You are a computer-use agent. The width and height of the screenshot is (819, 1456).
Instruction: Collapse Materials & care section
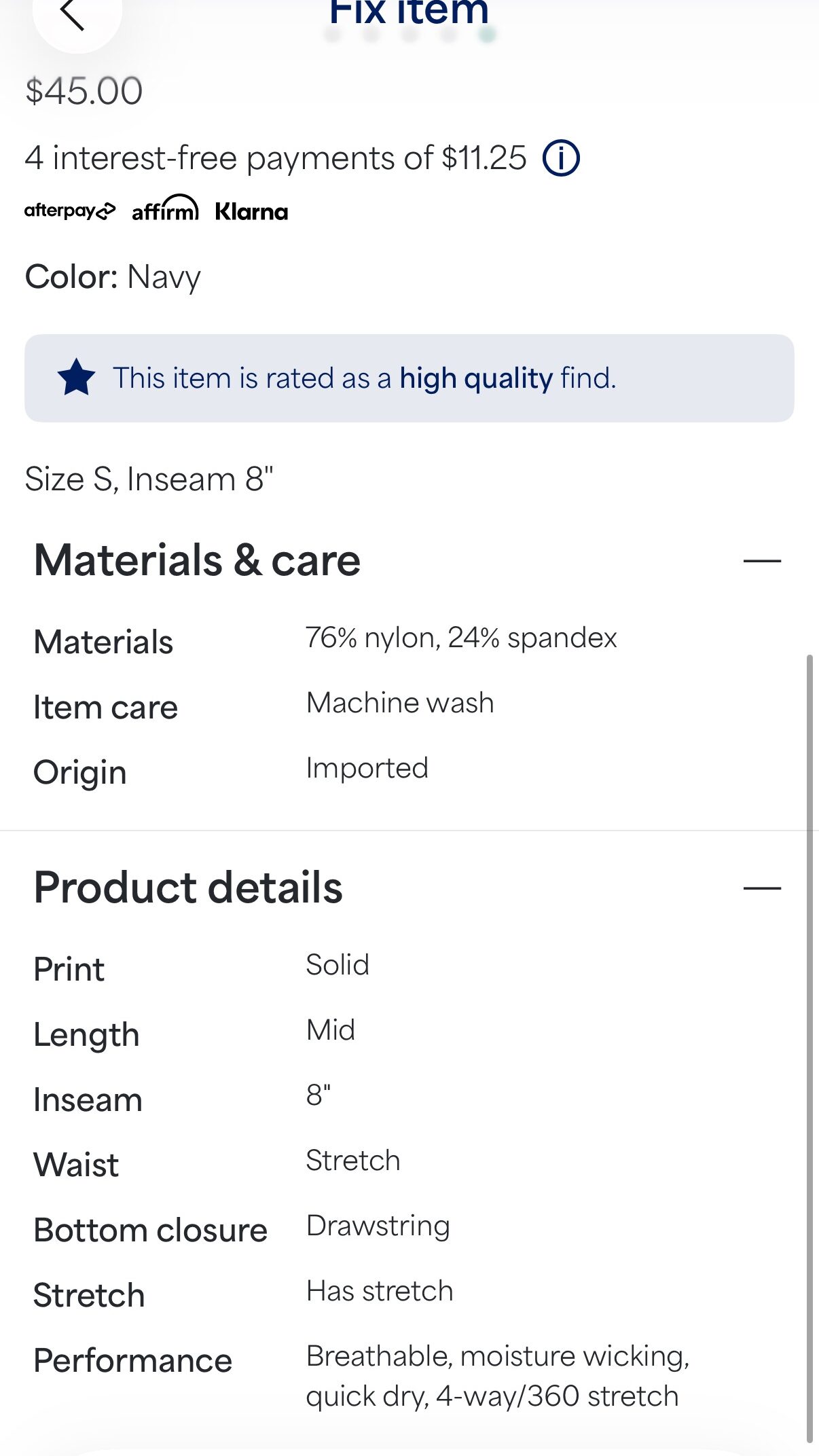[x=762, y=561]
